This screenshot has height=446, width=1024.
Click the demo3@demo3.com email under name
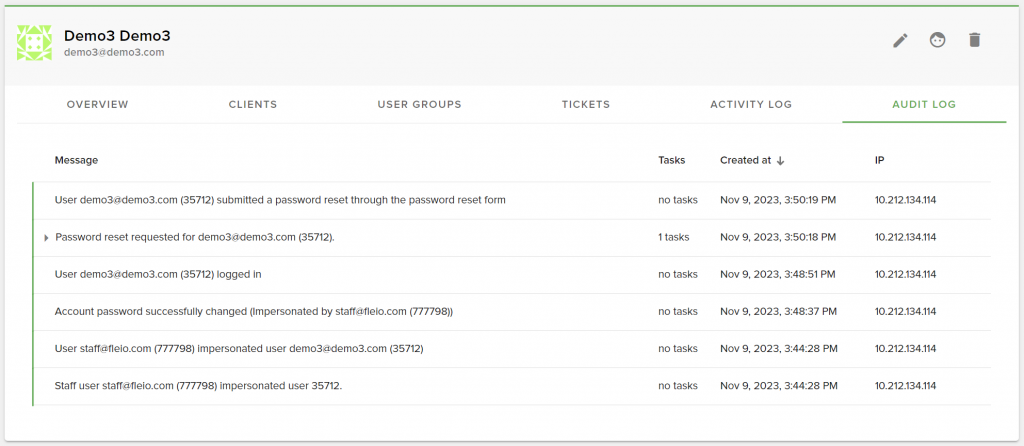pyautogui.click(x=114, y=52)
